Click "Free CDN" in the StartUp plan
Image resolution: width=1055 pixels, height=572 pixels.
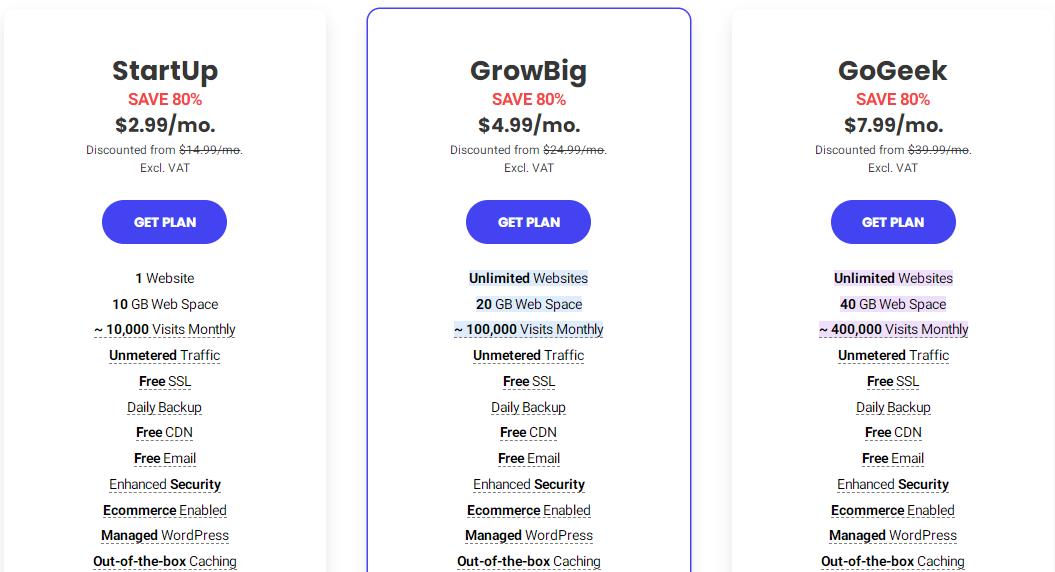coord(165,433)
